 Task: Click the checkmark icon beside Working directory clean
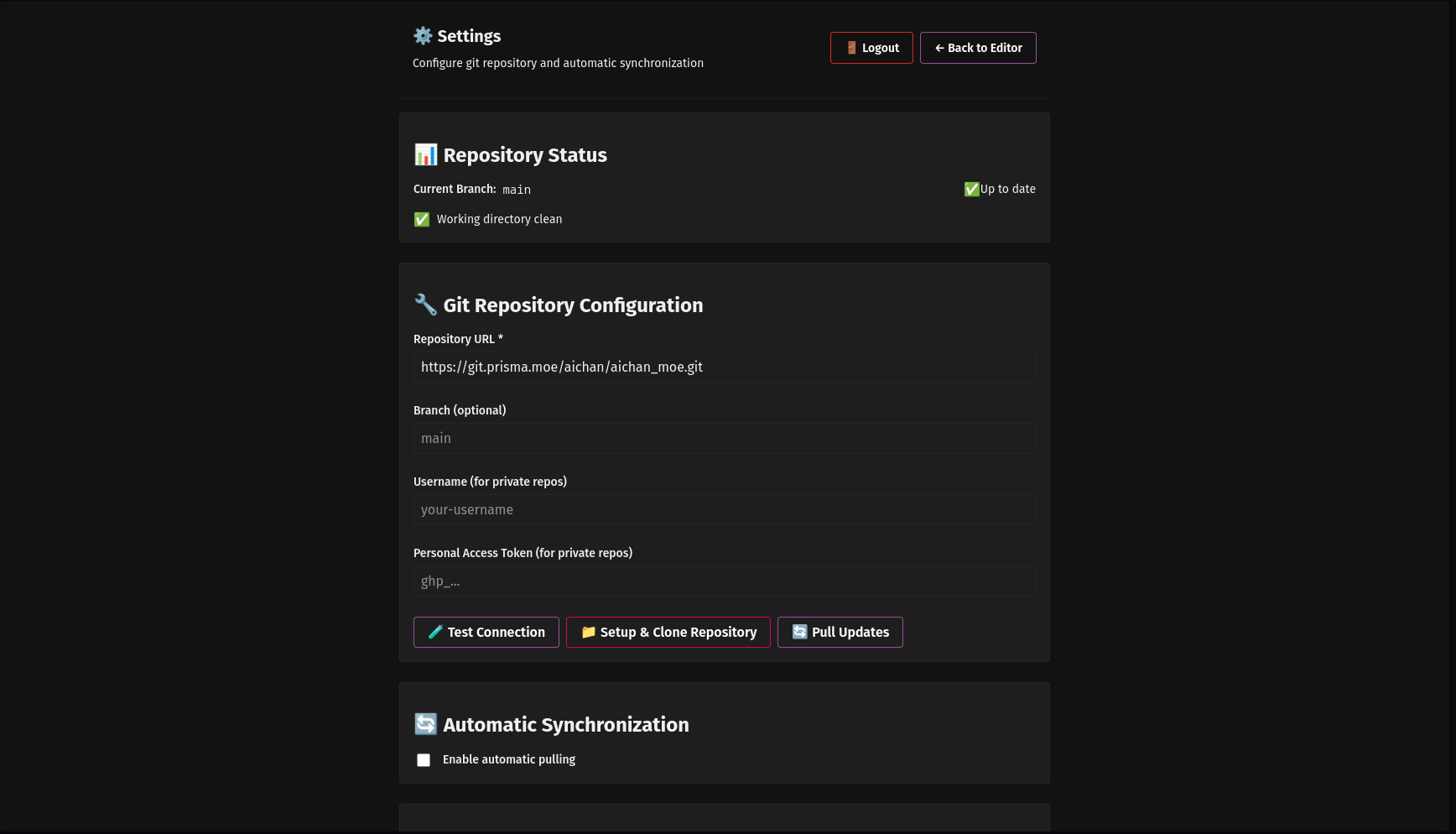point(422,220)
